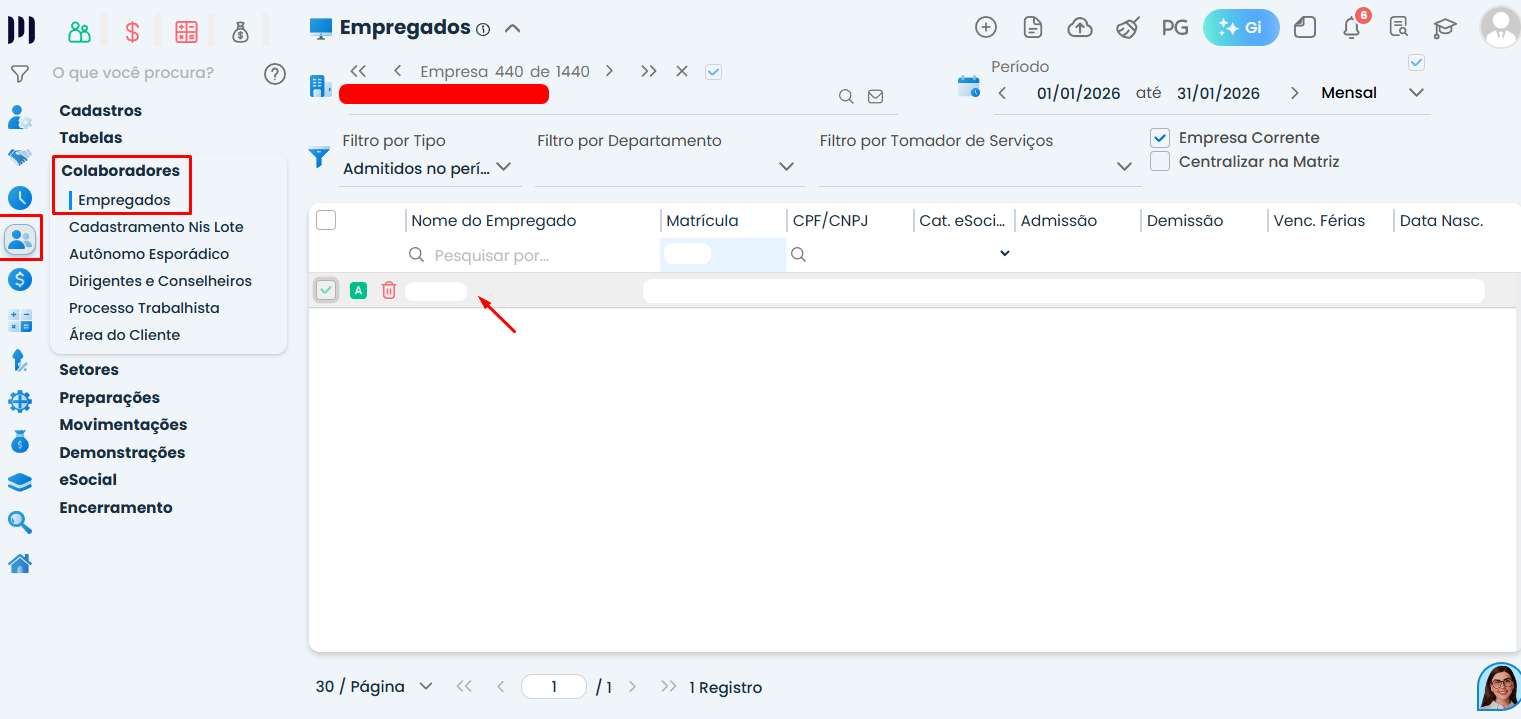Open the Tabelas menu

point(91,138)
